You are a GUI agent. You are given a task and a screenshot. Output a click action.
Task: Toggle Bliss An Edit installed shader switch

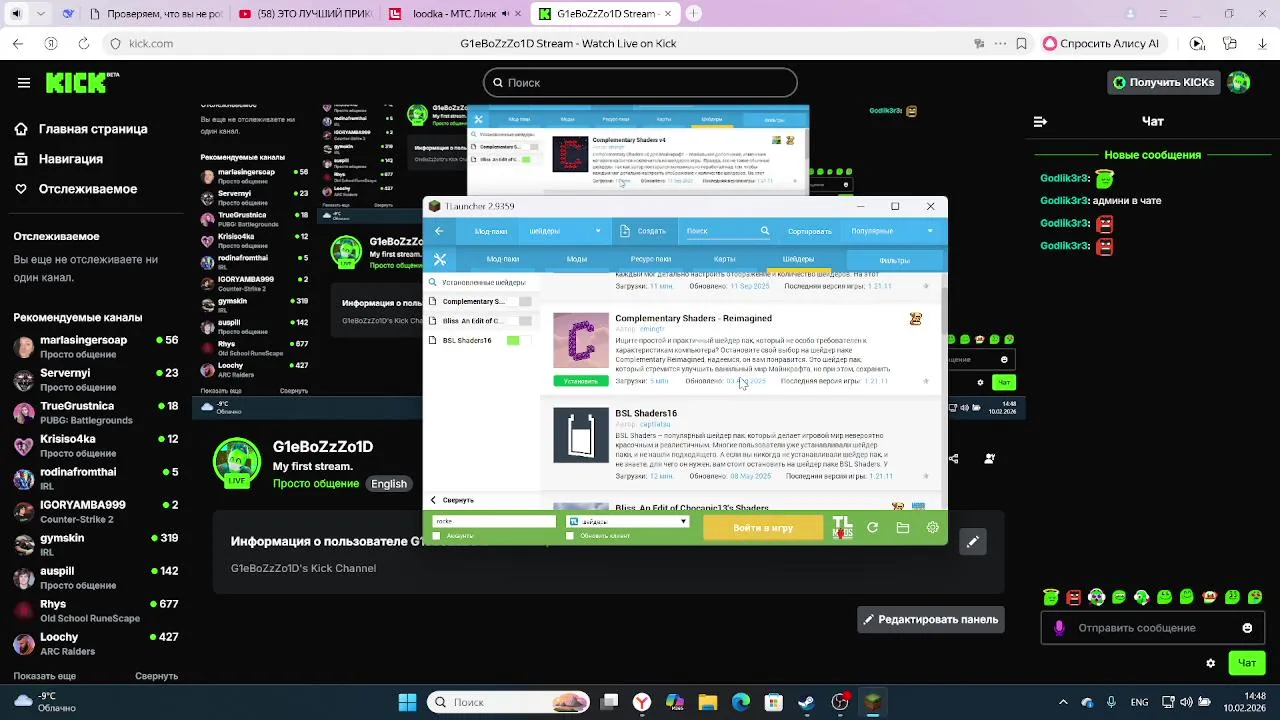pos(519,321)
